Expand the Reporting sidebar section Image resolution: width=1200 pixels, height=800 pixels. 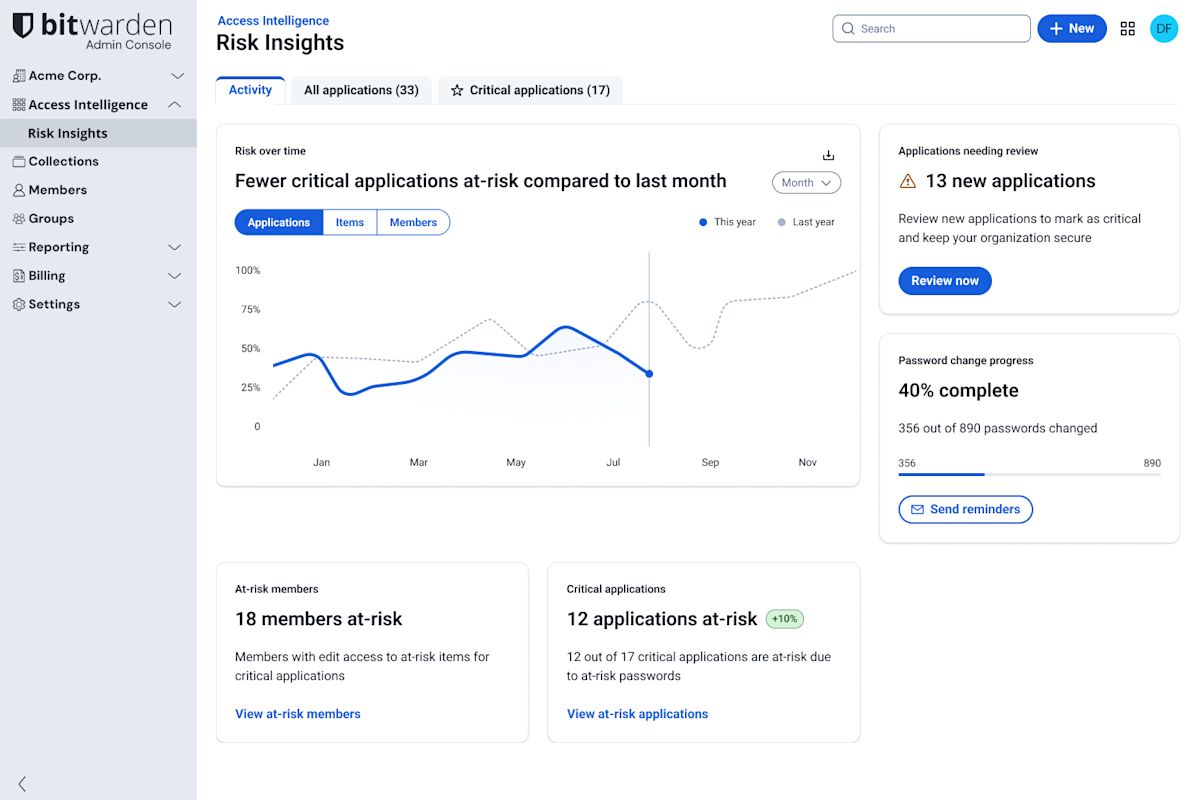coord(97,247)
